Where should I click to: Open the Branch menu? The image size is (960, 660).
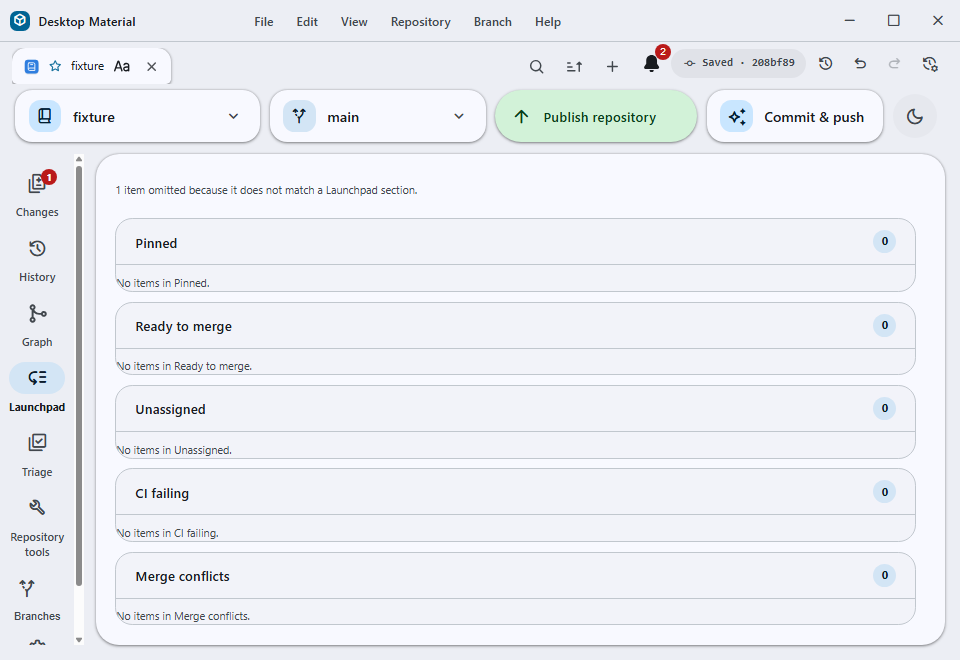point(492,21)
